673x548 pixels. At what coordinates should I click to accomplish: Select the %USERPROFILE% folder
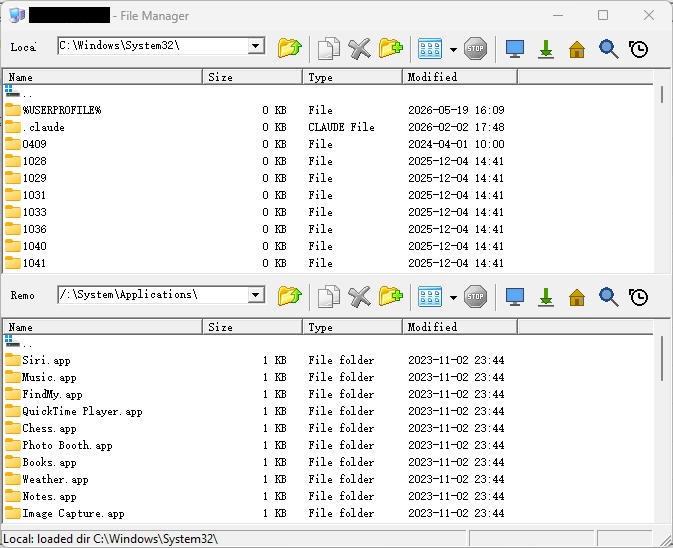click(53, 110)
